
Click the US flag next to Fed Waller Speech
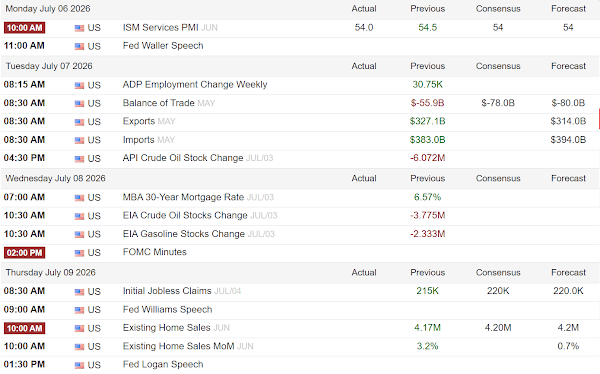[x=79, y=46]
